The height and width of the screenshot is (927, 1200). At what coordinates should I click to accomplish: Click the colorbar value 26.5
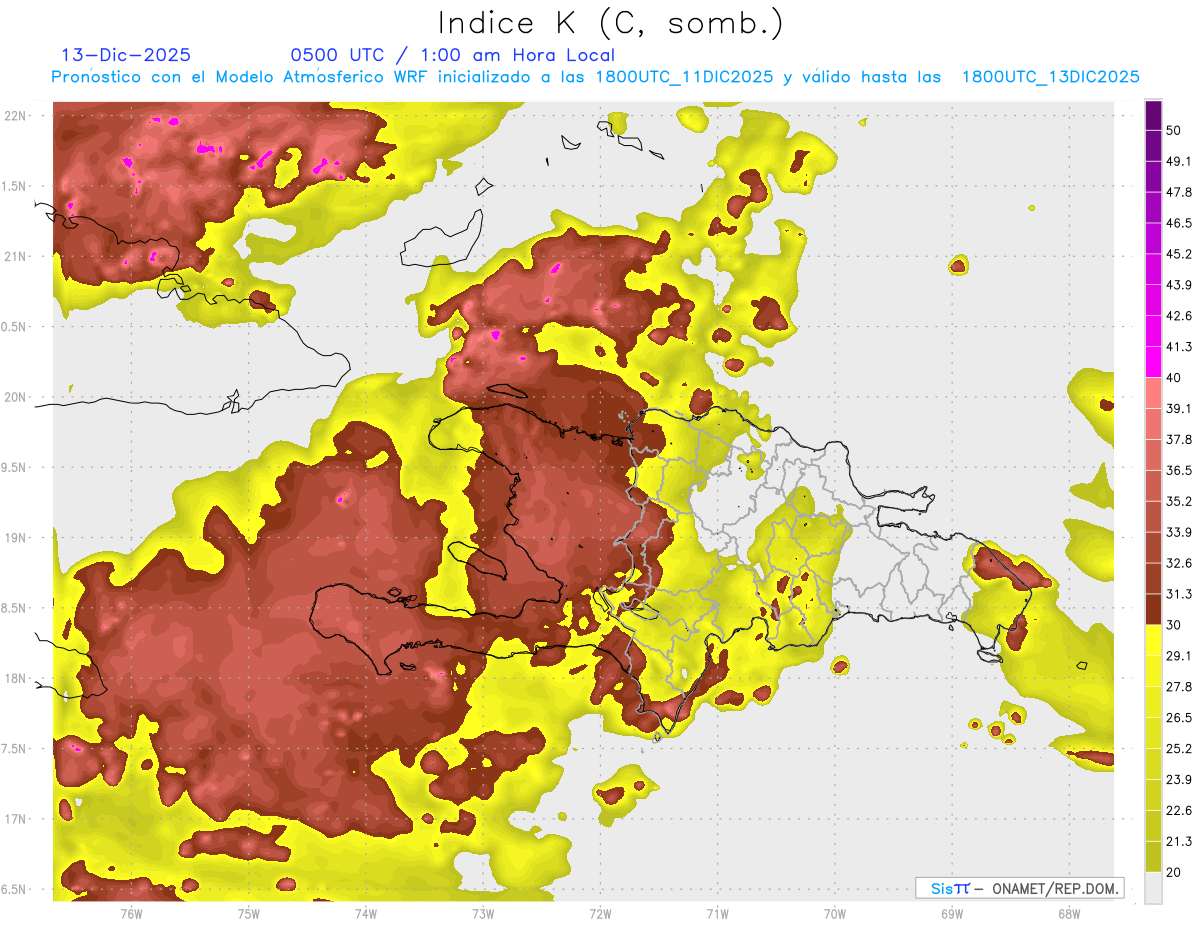[1179, 717]
